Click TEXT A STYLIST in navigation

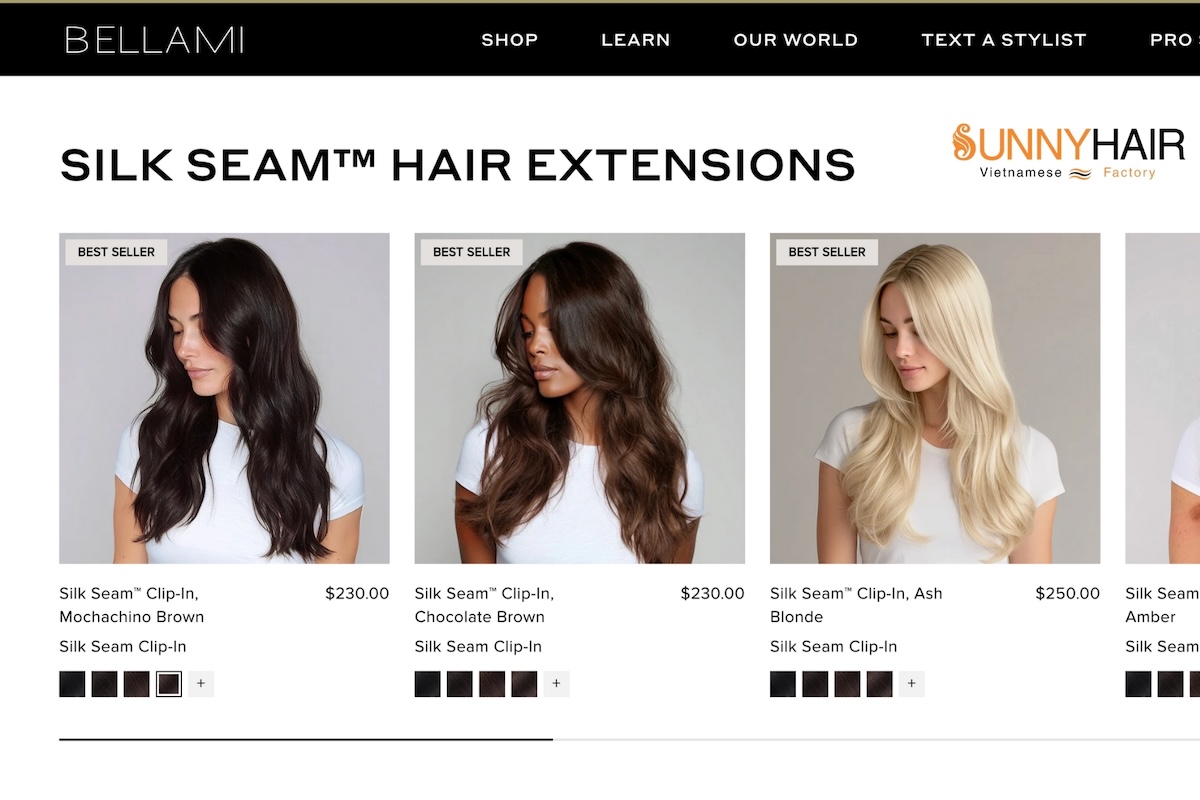click(x=1004, y=40)
